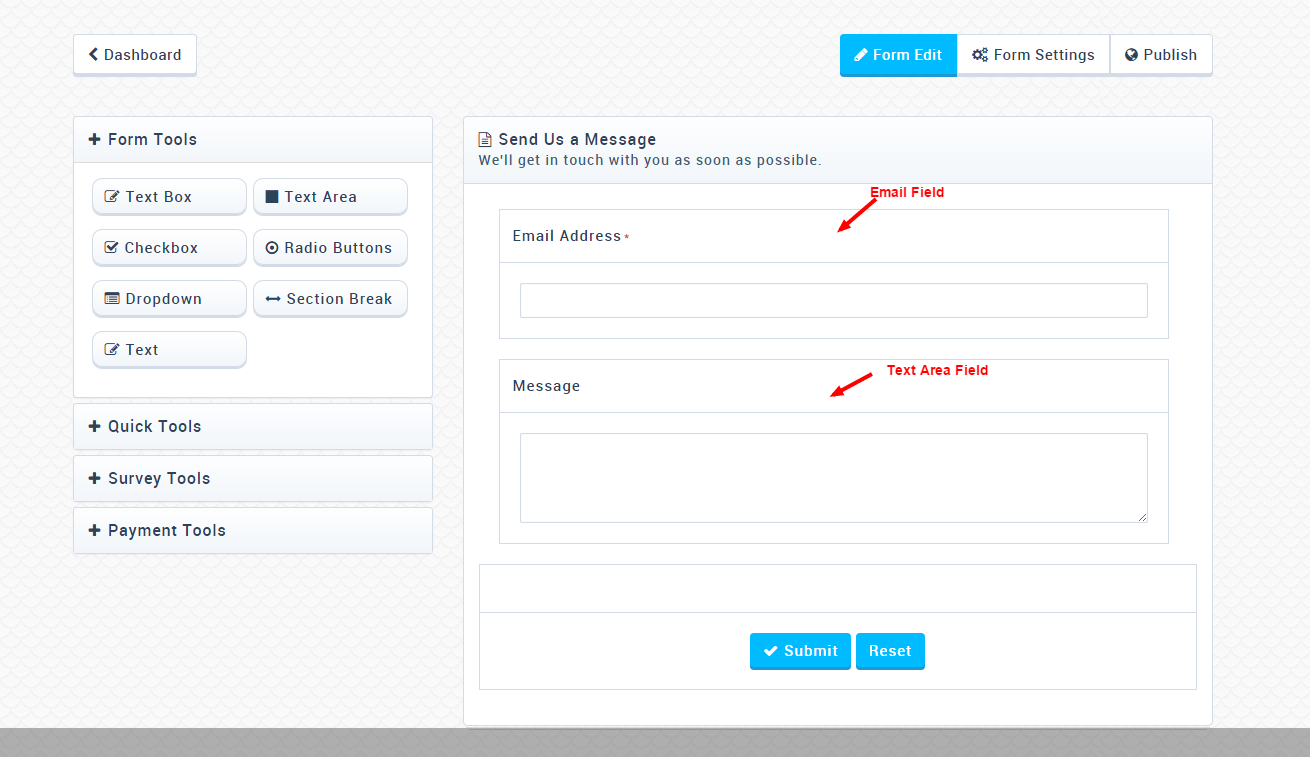Collapse the Form Tools panel
This screenshot has height=757, width=1310.
pos(152,140)
